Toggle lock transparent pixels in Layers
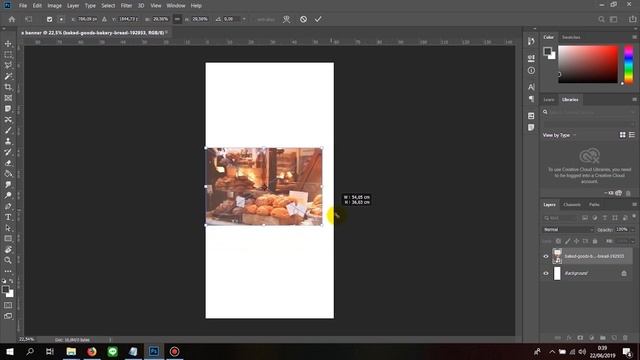The image size is (640, 360). pos(558,241)
